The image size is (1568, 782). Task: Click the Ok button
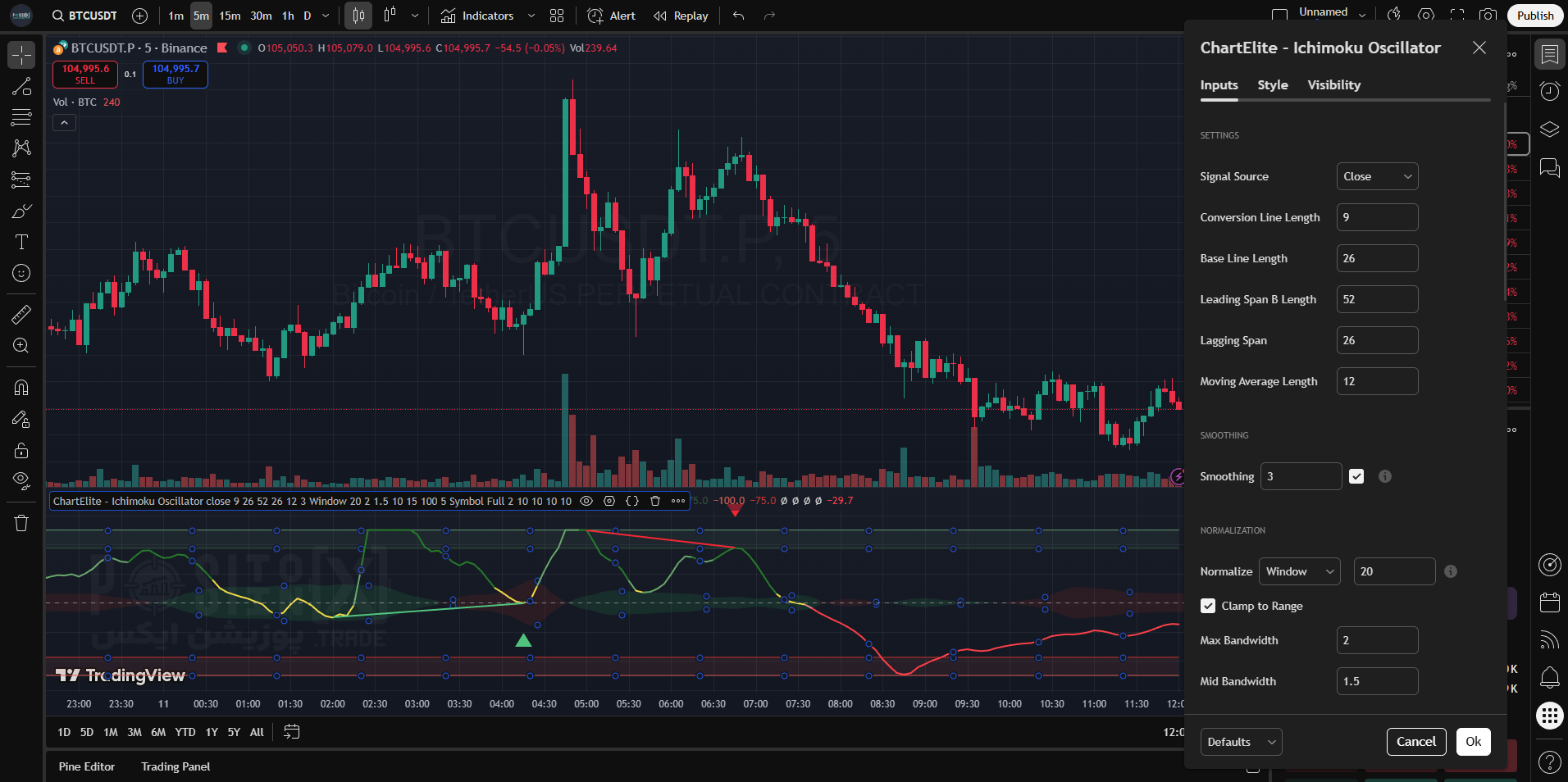(x=1473, y=742)
